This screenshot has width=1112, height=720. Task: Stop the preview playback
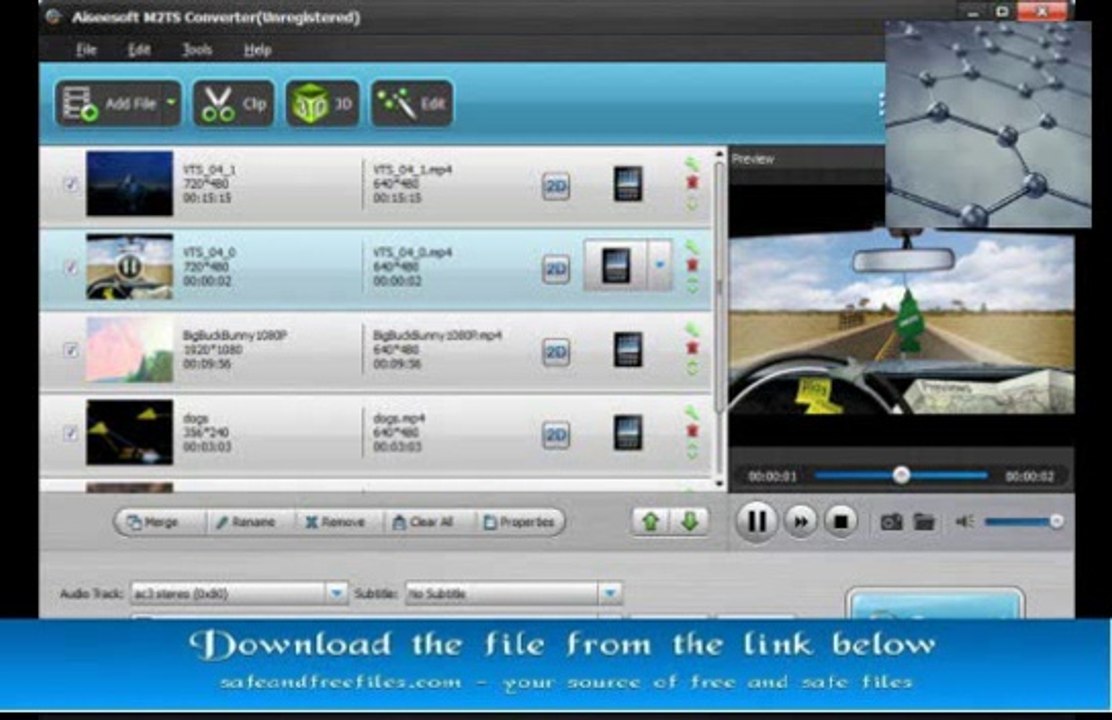[x=841, y=522]
